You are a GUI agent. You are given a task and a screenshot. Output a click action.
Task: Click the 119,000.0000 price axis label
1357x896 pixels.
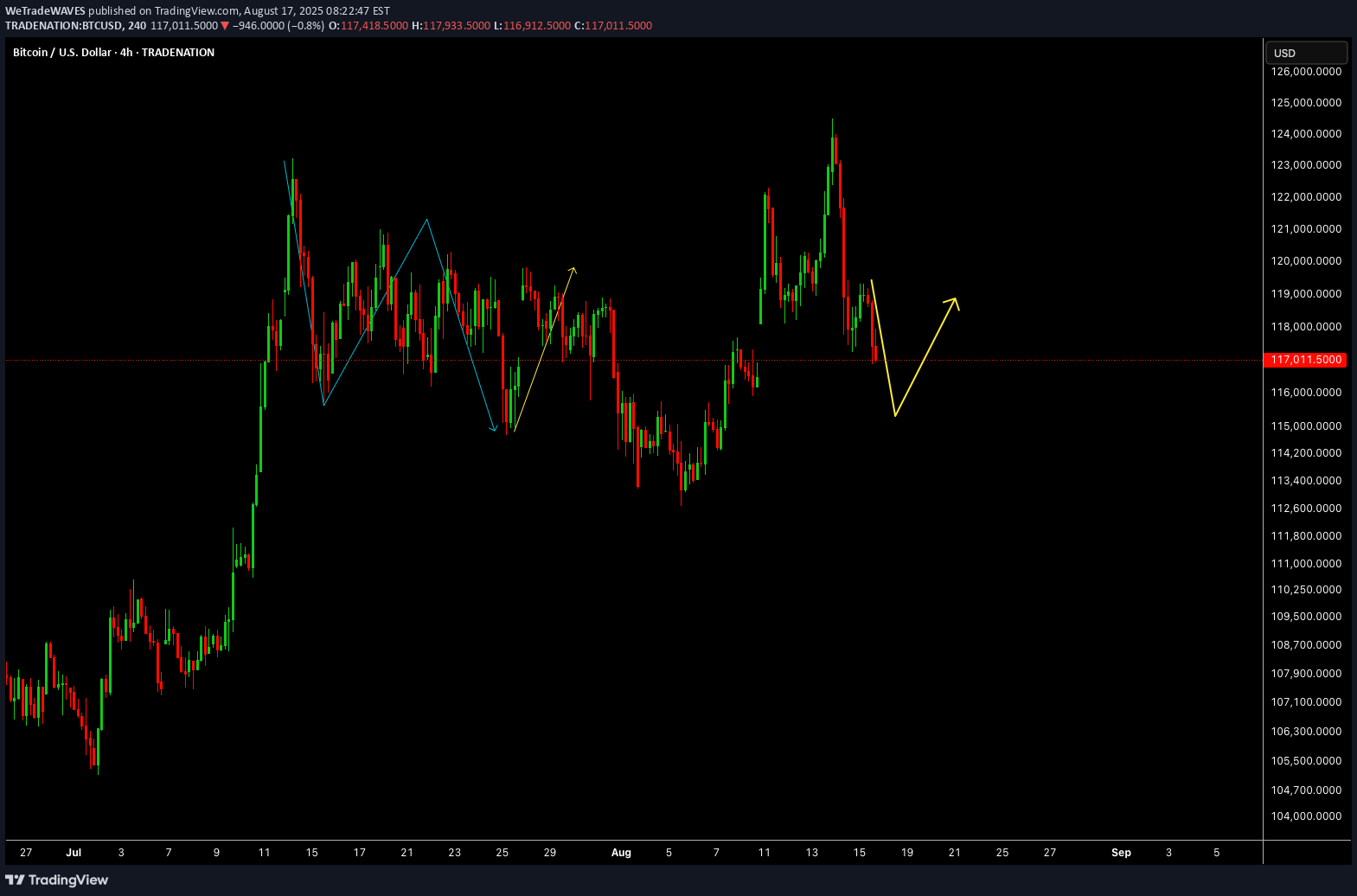point(1306,293)
